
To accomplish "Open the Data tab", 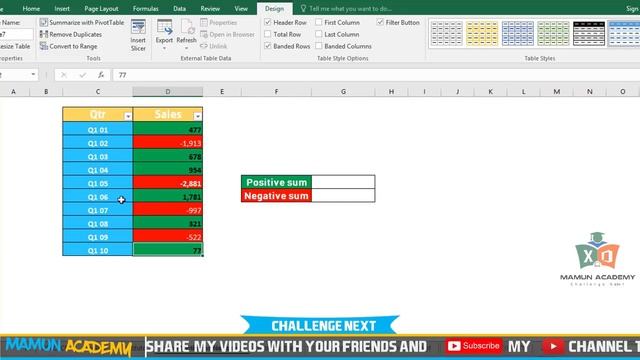I will (179, 9).
